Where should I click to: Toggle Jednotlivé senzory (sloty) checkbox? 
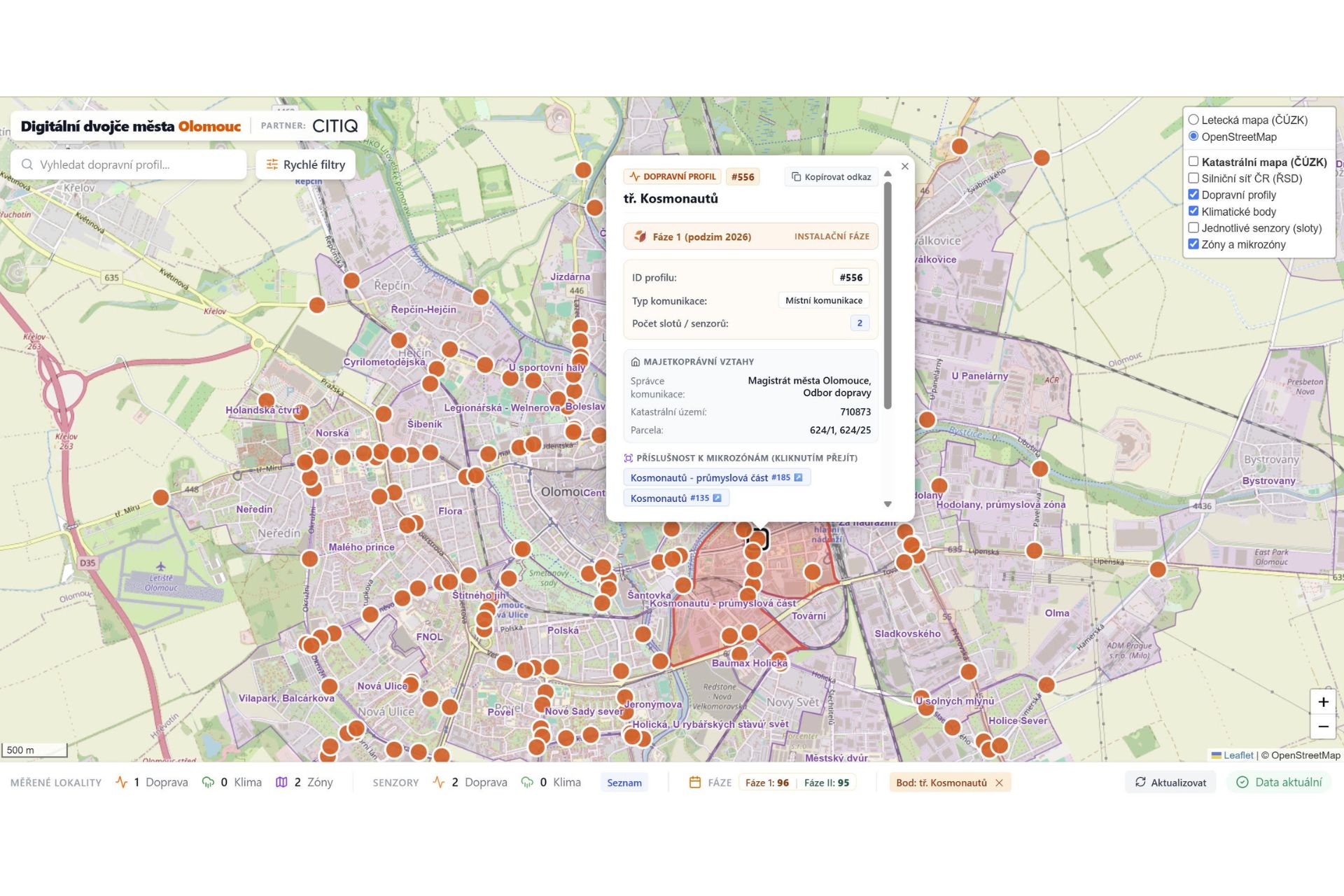coord(1193,227)
